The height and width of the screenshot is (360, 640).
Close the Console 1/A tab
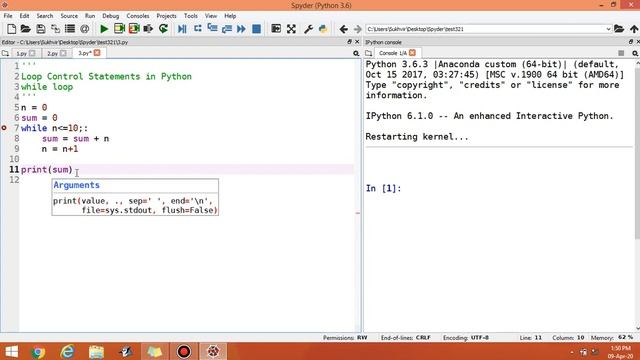[x=412, y=53]
